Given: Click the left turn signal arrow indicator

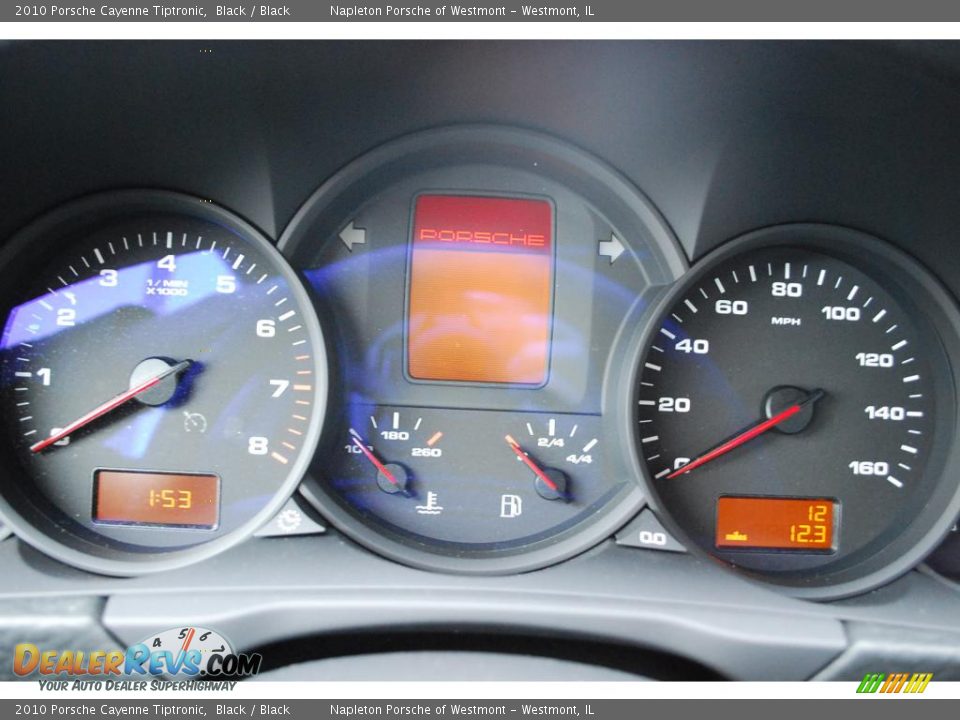Looking at the screenshot, I should 353,236.
